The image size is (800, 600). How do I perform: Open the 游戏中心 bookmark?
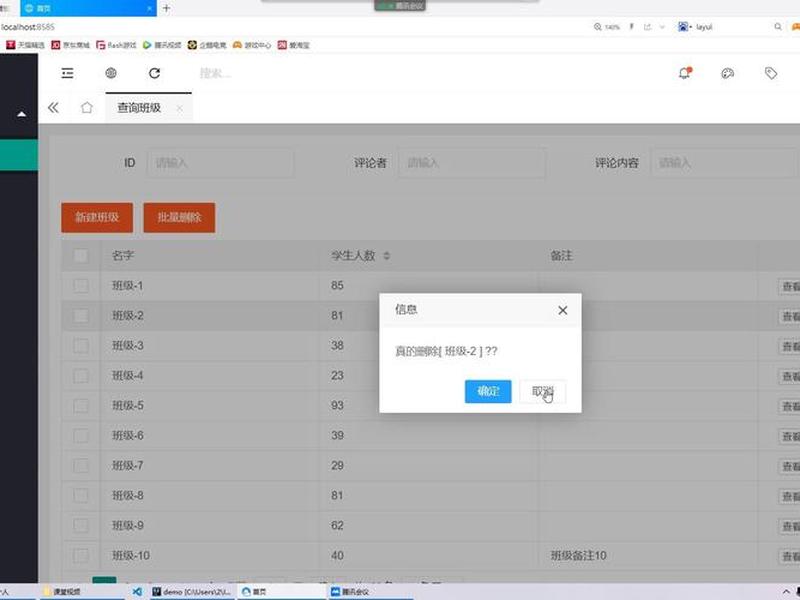point(252,45)
